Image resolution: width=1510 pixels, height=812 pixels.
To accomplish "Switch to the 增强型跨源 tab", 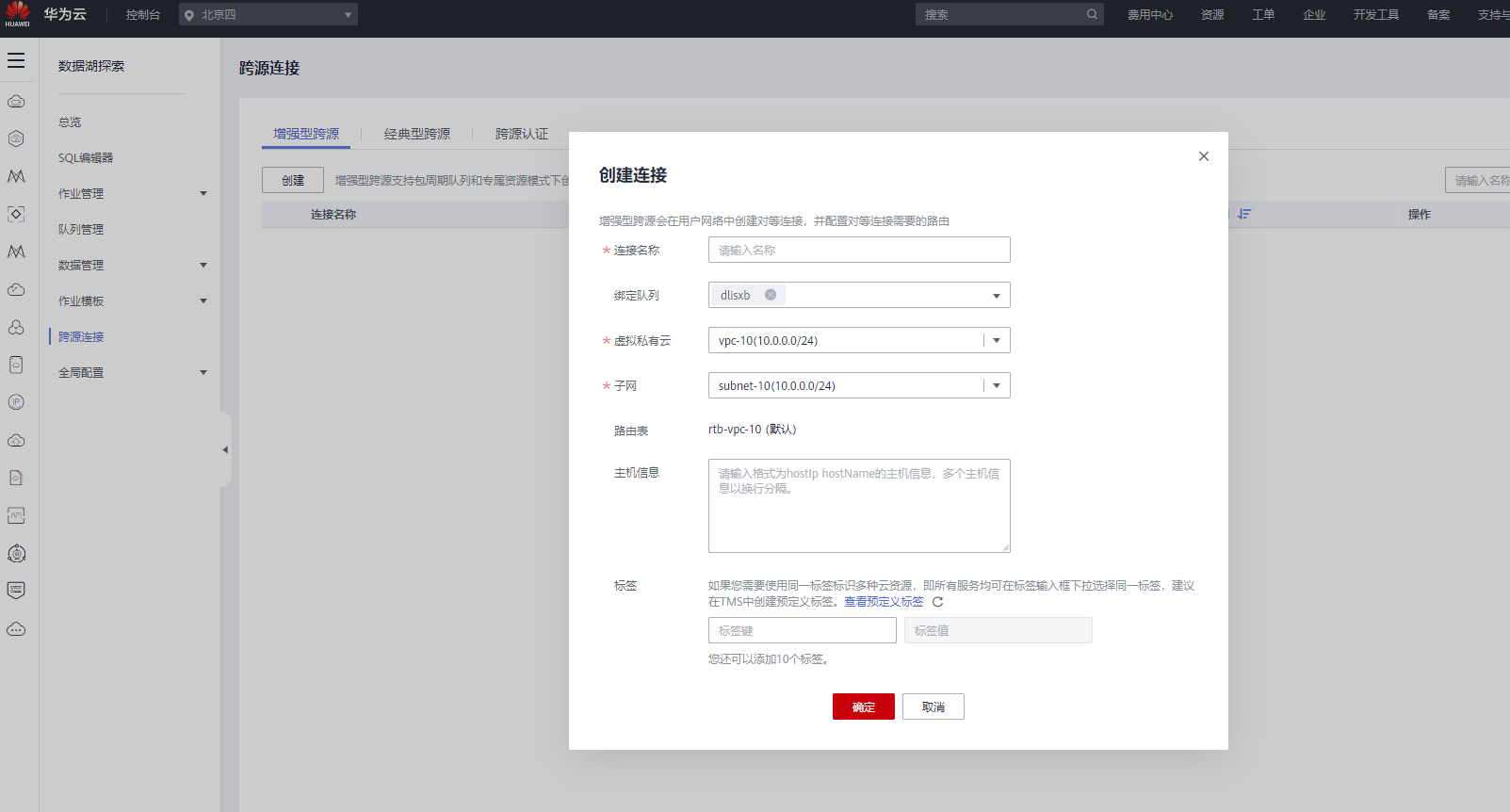I will [x=306, y=134].
